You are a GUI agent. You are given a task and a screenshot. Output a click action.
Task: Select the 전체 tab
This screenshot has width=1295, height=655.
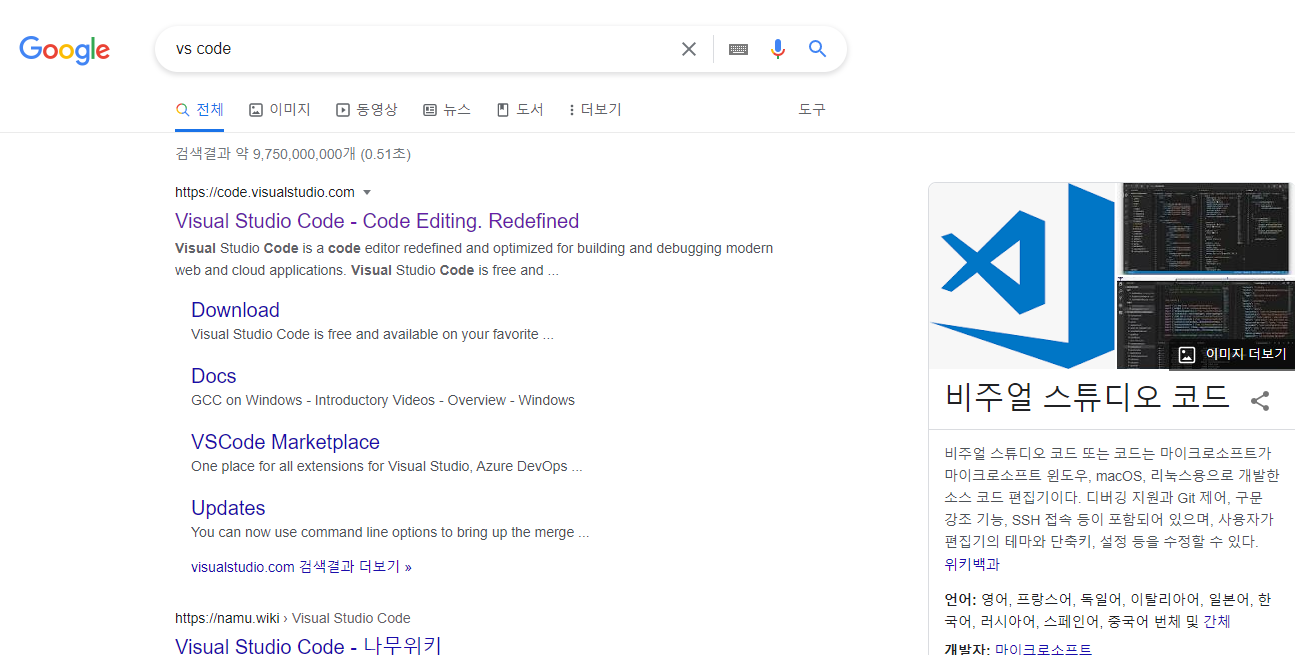click(199, 110)
